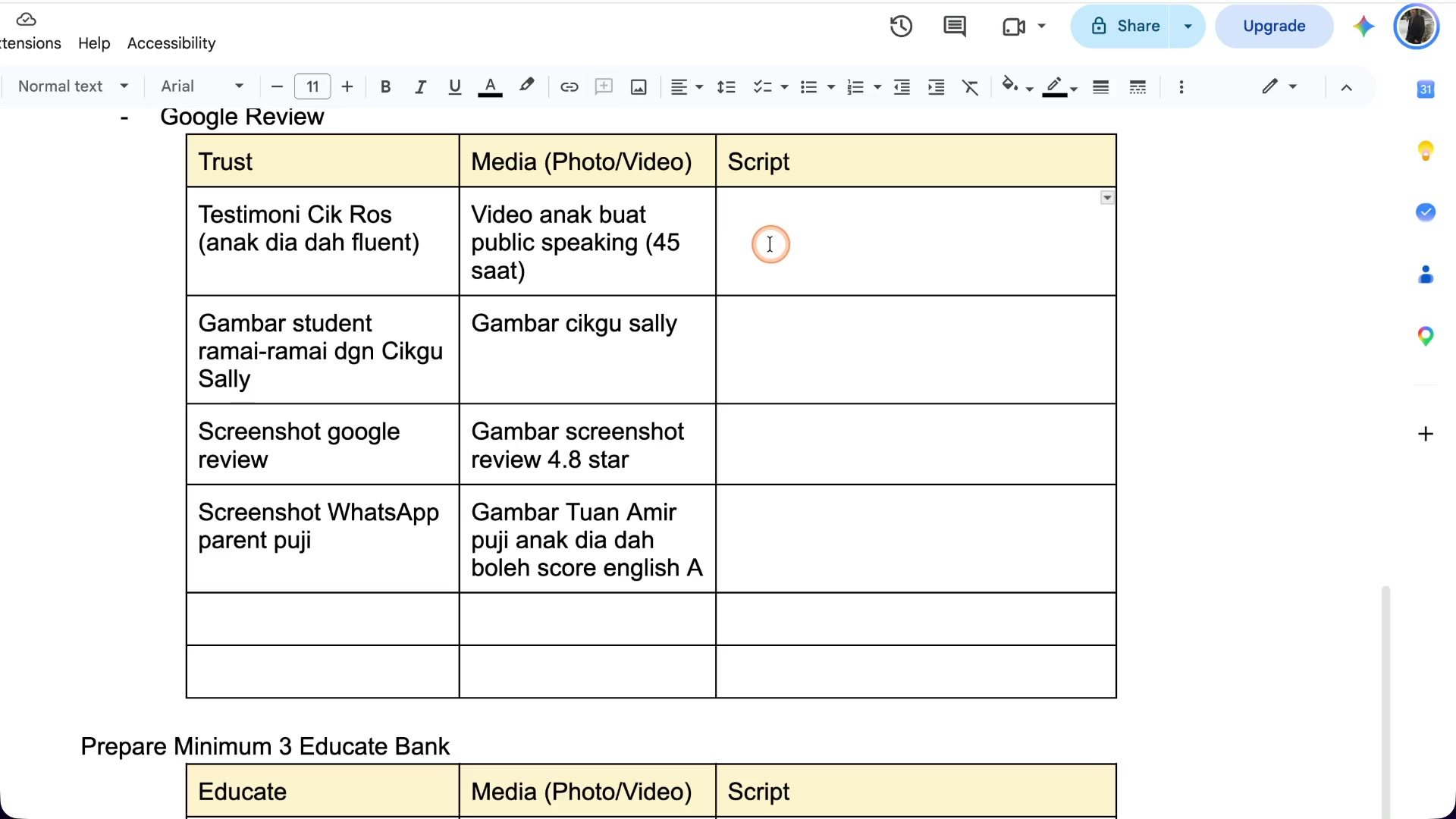Open table cell background color picker
1456x819 pixels.
pyautogui.click(x=1017, y=86)
